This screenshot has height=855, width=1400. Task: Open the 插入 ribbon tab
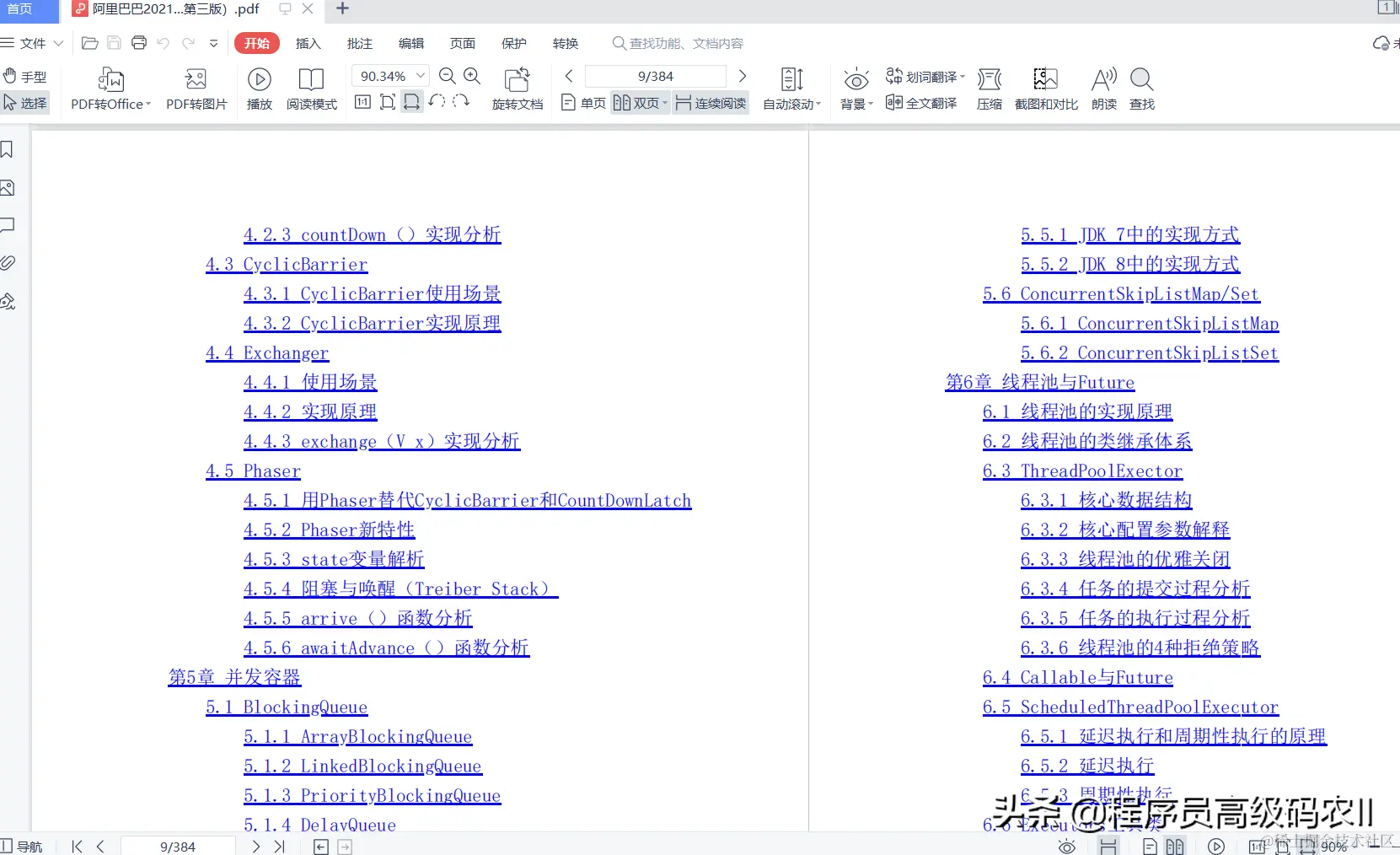click(308, 43)
